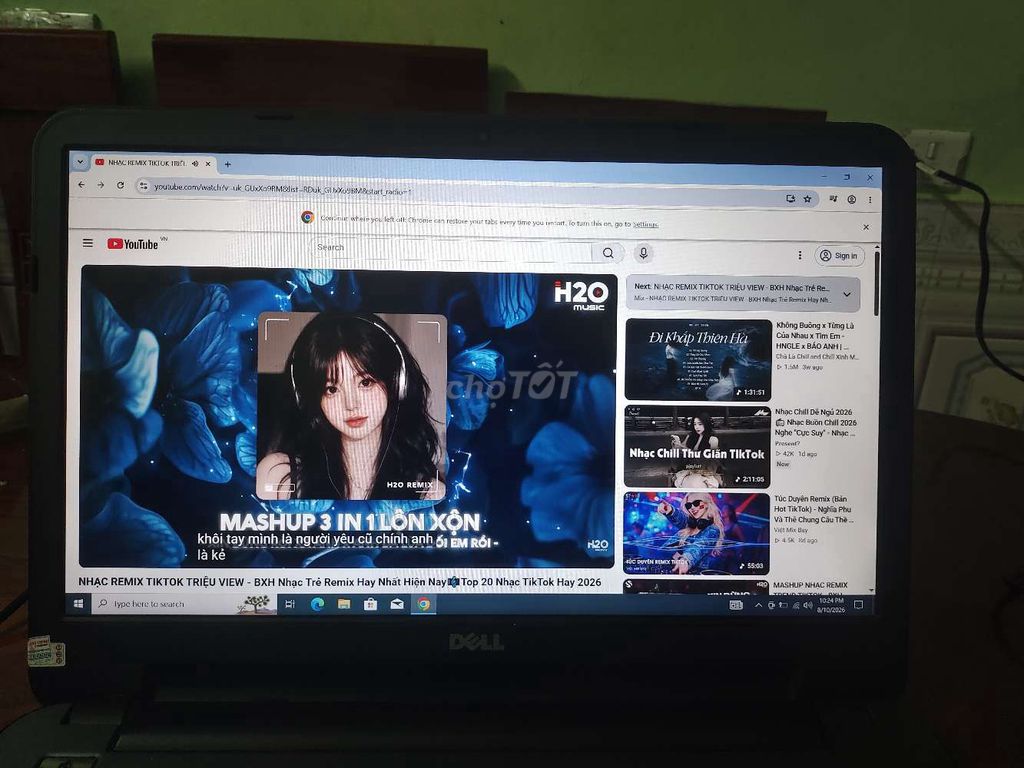The width and height of the screenshot is (1024, 768).
Task: Open the clock showing 10:24 PM
Action: point(831,605)
